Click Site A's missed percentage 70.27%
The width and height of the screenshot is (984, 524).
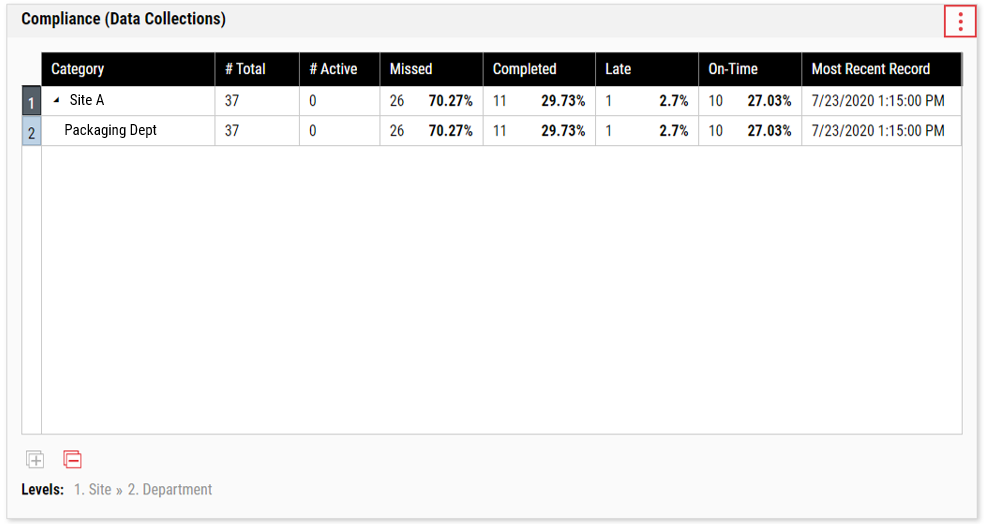tap(451, 100)
